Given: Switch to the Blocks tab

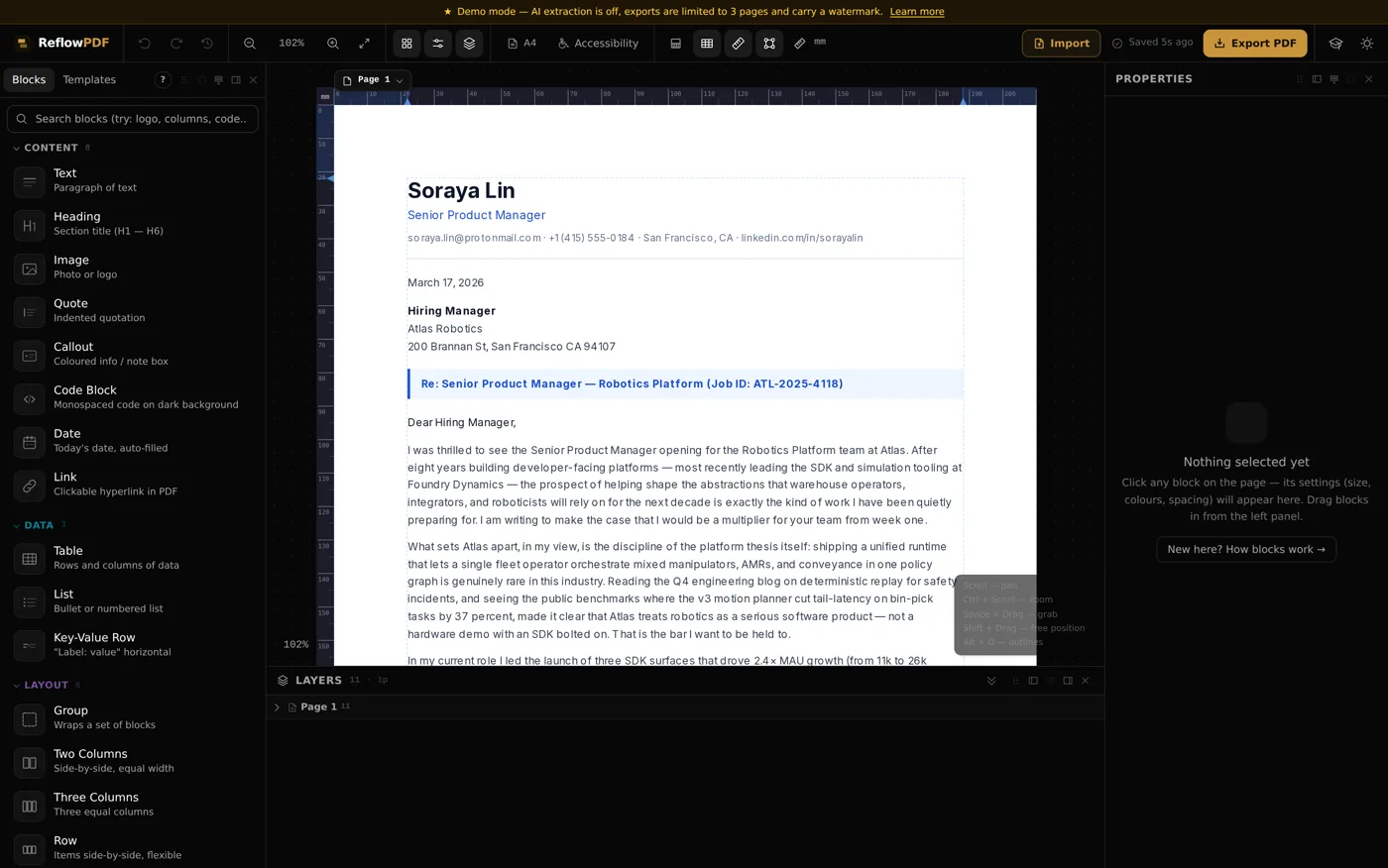Looking at the screenshot, I should [29, 80].
